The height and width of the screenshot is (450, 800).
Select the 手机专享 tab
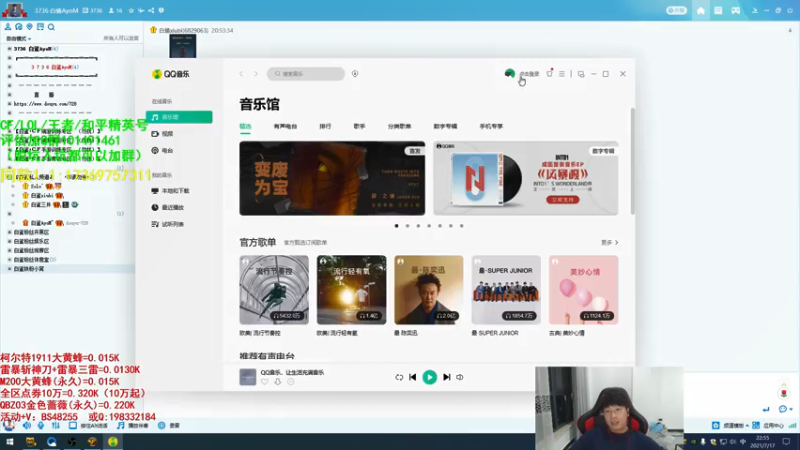pyautogui.click(x=491, y=127)
